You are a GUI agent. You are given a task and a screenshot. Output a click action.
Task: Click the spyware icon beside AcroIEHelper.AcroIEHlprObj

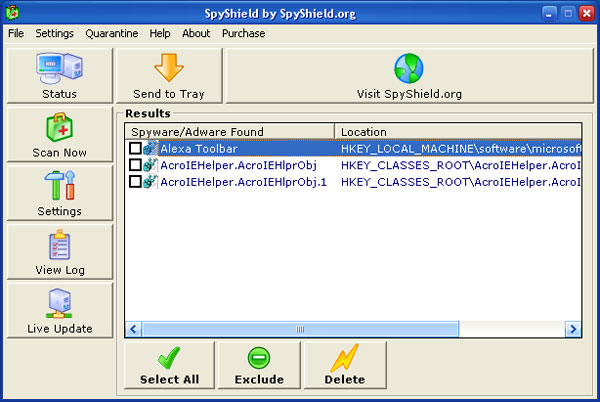(150, 165)
